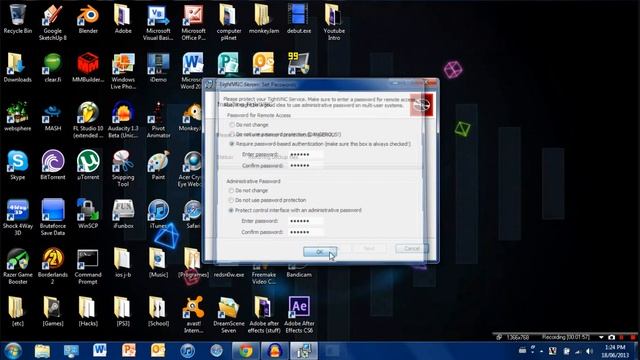The height and width of the screenshot is (360, 640).
Task: Open the MMBuilder desktop icon
Action: tap(88, 68)
